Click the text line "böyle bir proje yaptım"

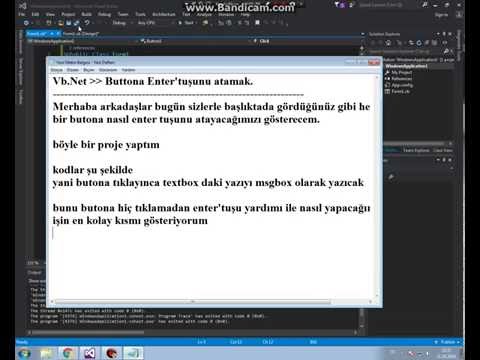pyautogui.click(x=106, y=145)
